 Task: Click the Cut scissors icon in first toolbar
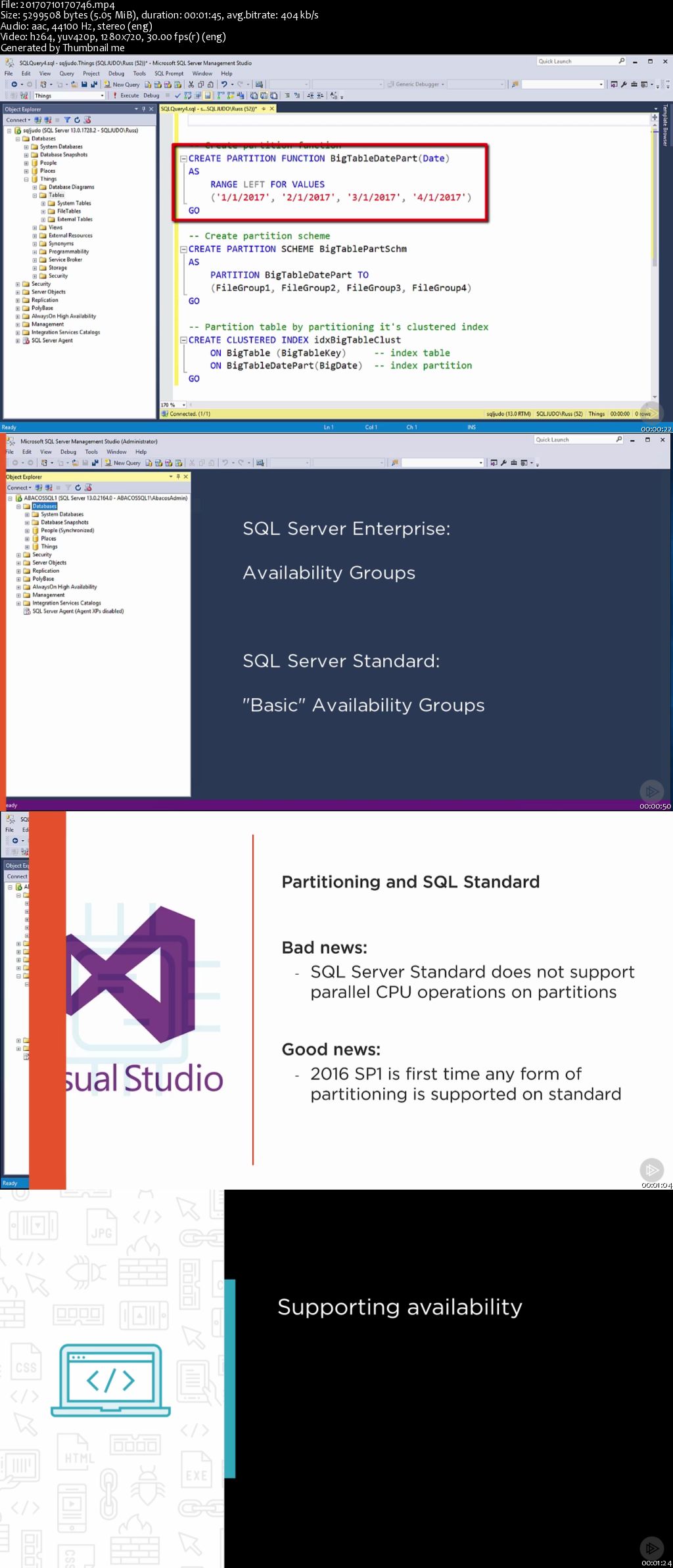click(x=191, y=84)
